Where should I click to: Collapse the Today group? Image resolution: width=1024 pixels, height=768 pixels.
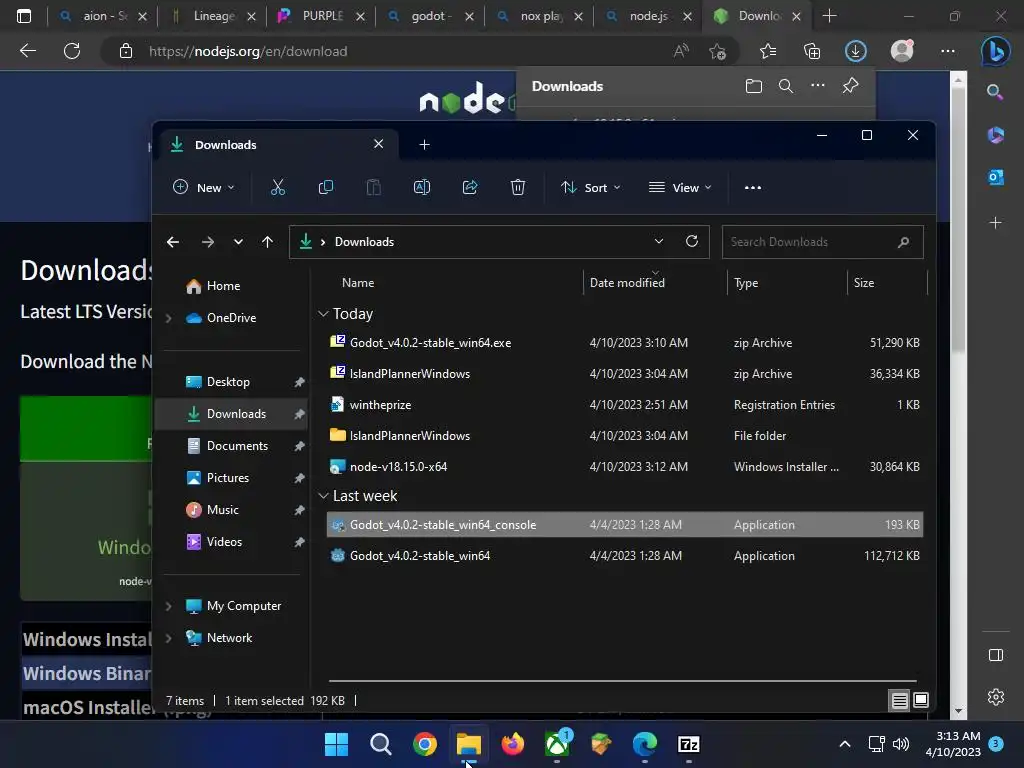(x=323, y=314)
